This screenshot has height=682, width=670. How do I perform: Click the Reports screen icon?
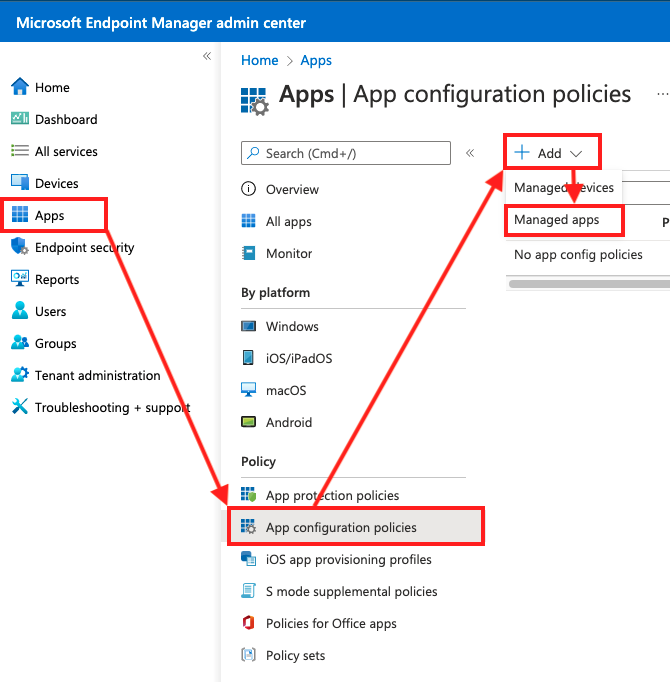tap(20, 278)
